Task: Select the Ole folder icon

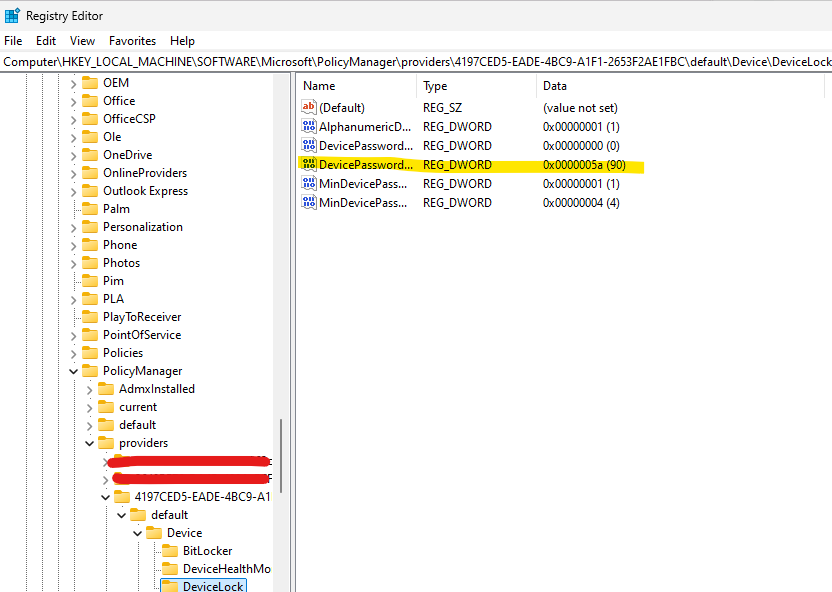Action: coord(90,137)
